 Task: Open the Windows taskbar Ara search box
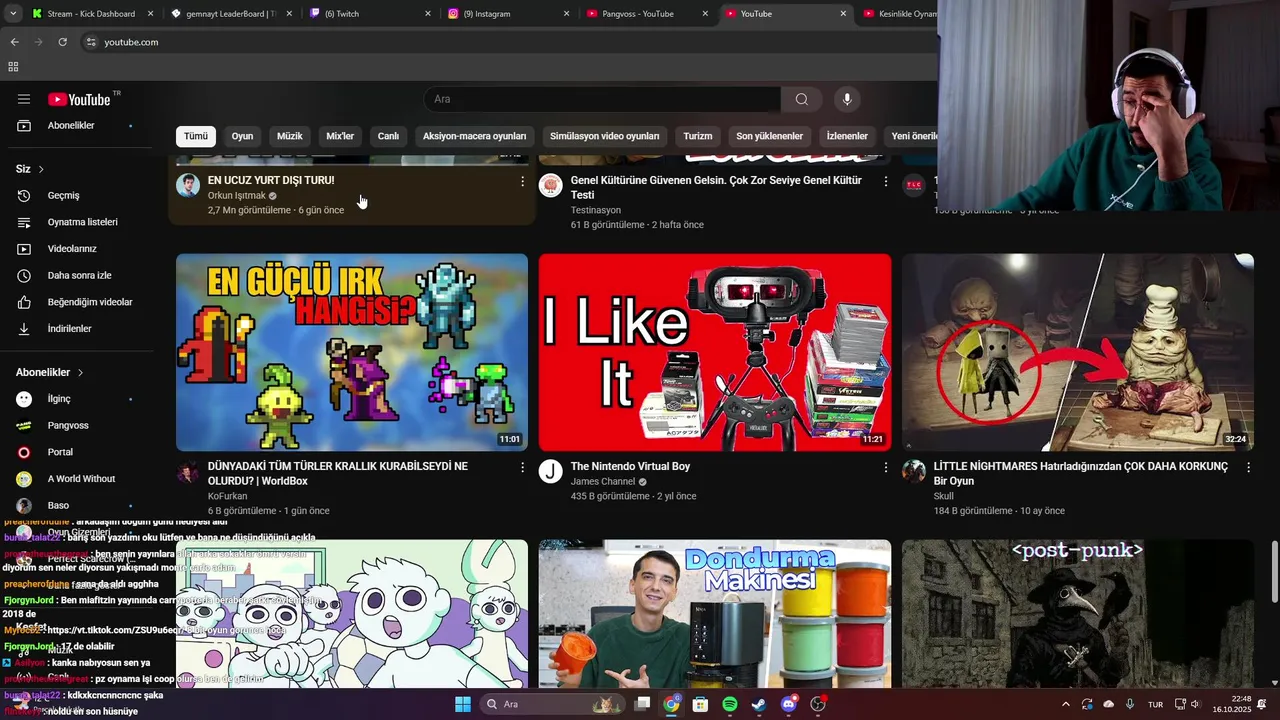click(550, 704)
